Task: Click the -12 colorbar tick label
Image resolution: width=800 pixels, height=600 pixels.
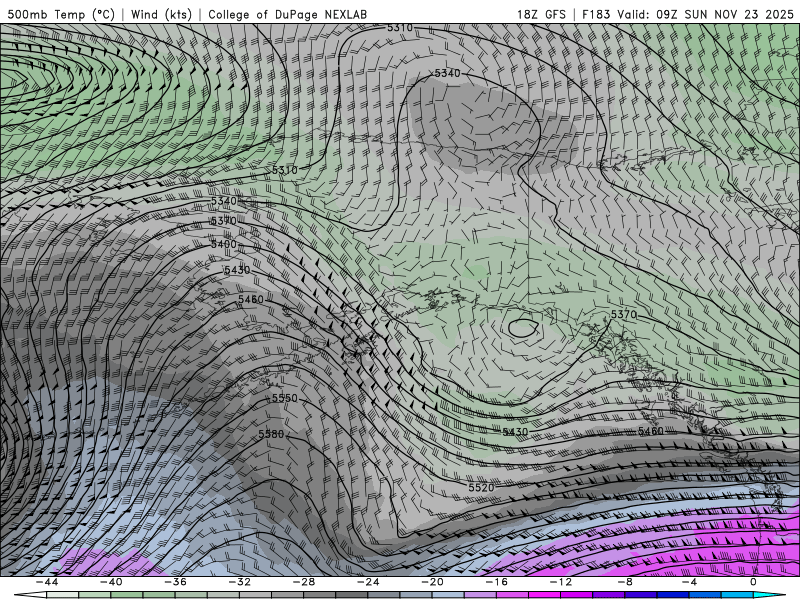Action: click(x=561, y=582)
